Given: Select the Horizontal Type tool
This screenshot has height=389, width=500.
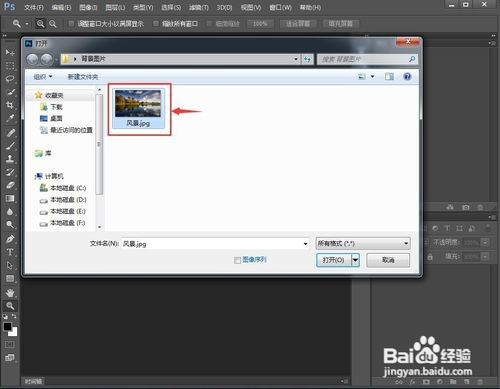Looking at the screenshot, I should coord(10,252).
